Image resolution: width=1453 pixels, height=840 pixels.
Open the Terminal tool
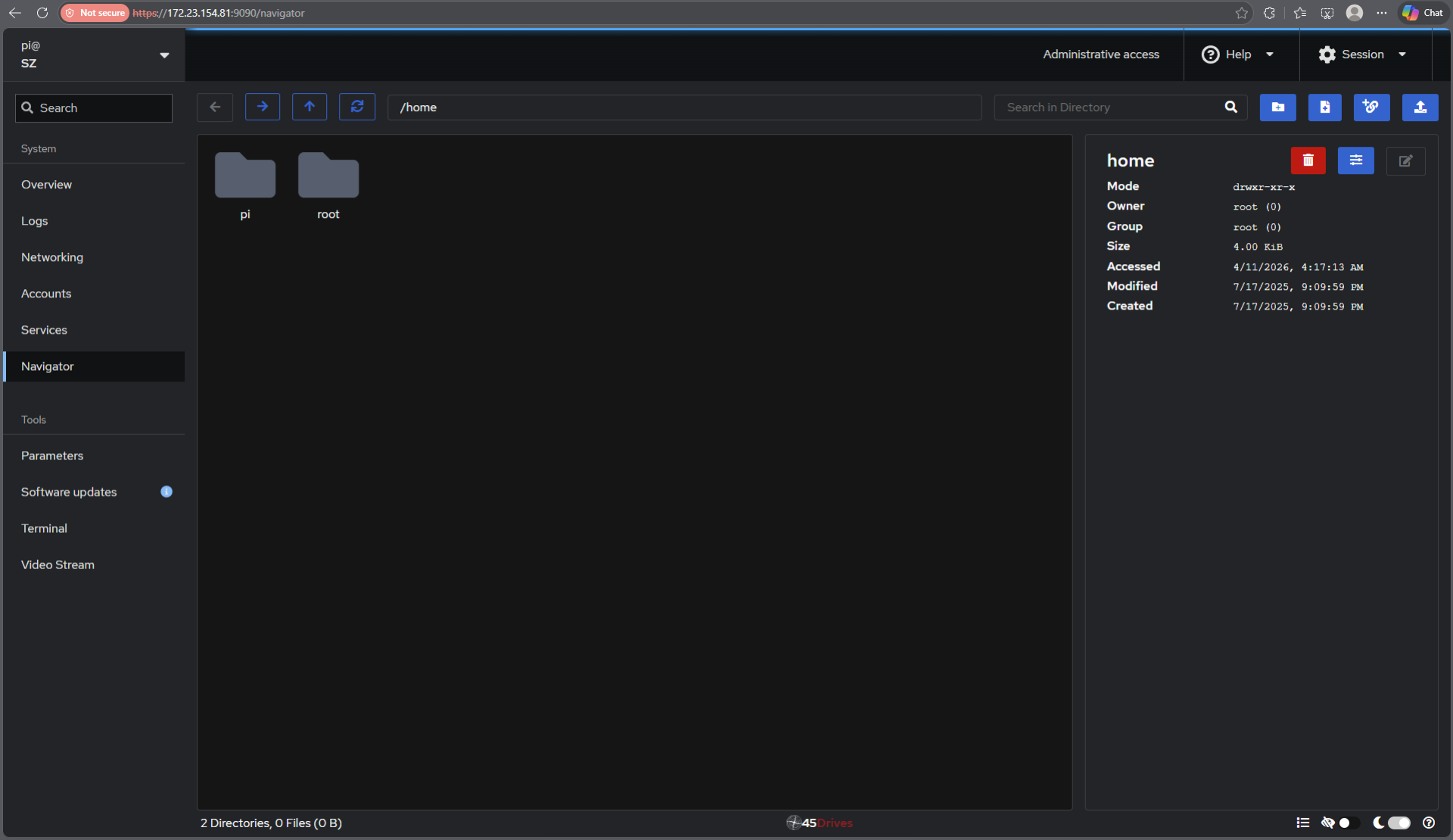click(44, 528)
